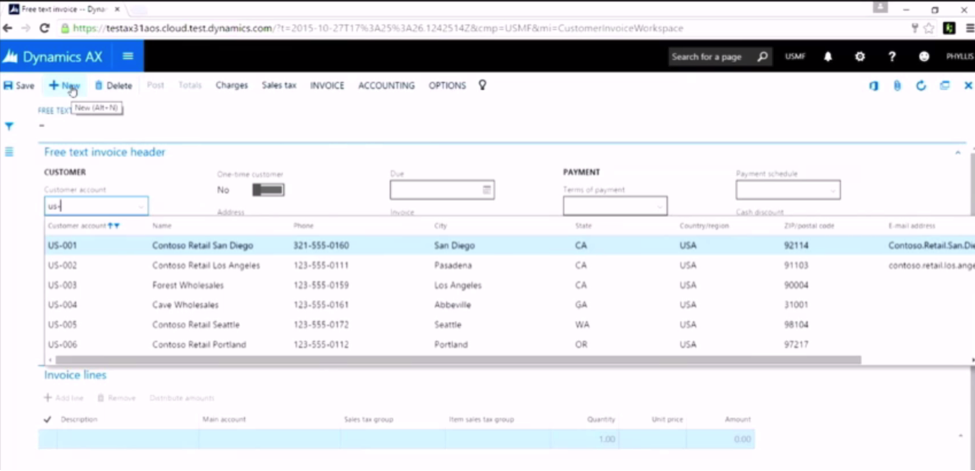The height and width of the screenshot is (471, 975).
Task: Click the Description cell of the invoice line
Action: click(127, 439)
